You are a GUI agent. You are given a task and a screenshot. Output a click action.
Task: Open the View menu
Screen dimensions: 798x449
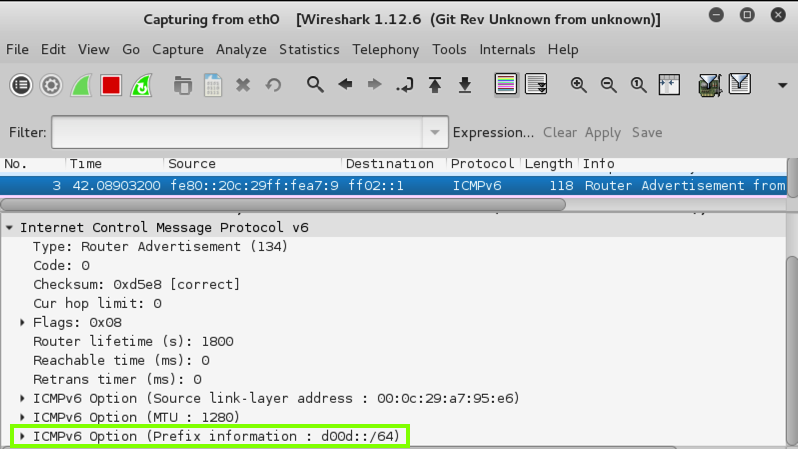pyautogui.click(x=94, y=49)
